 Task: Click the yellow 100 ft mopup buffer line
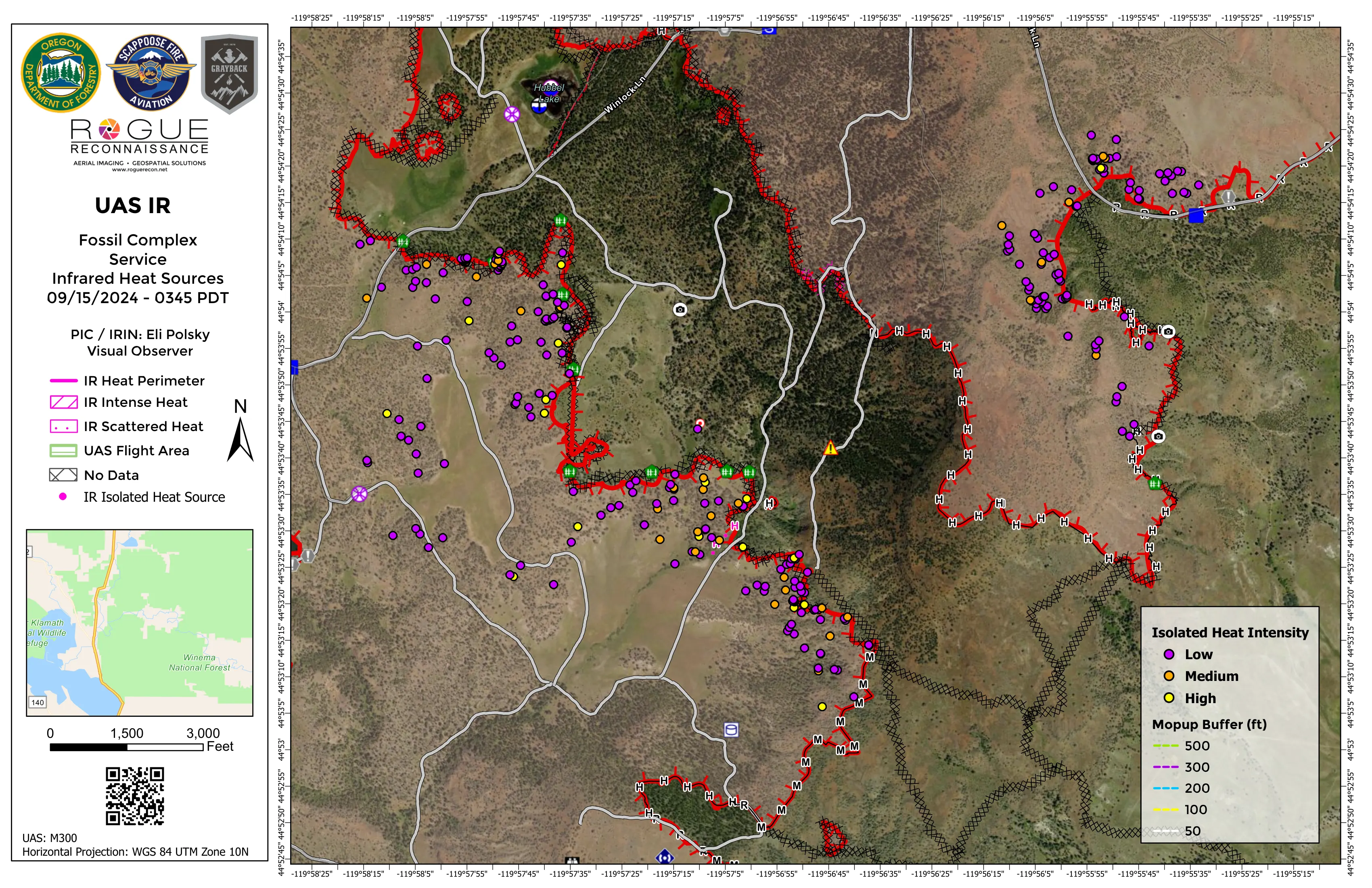pos(1166,810)
